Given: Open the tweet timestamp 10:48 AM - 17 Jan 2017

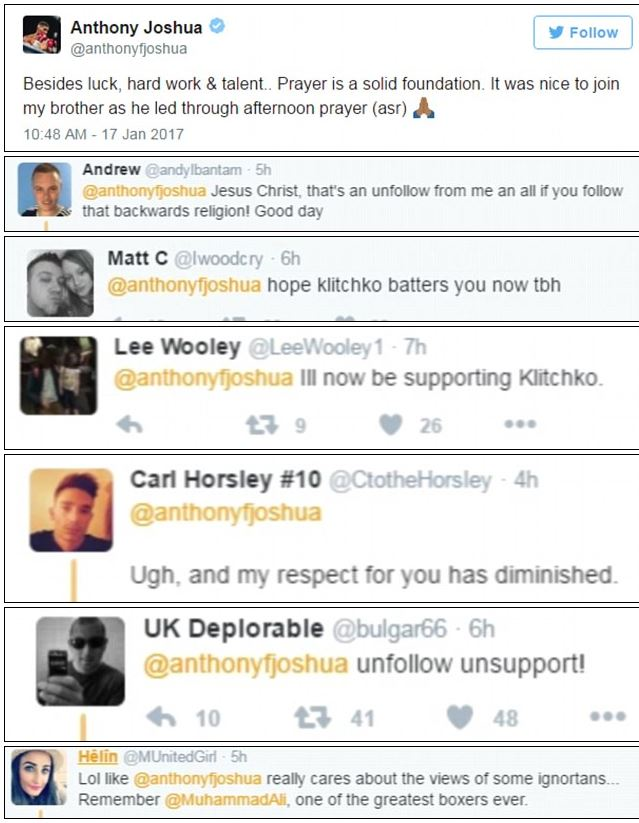Looking at the screenshot, I should pos(103,134).
